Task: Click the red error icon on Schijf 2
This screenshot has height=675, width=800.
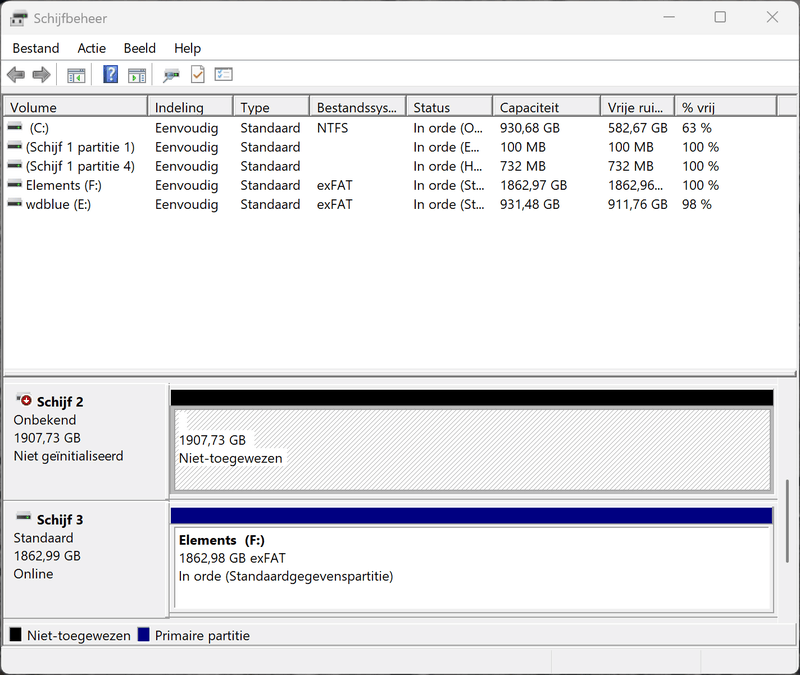Action: (24, 400)
